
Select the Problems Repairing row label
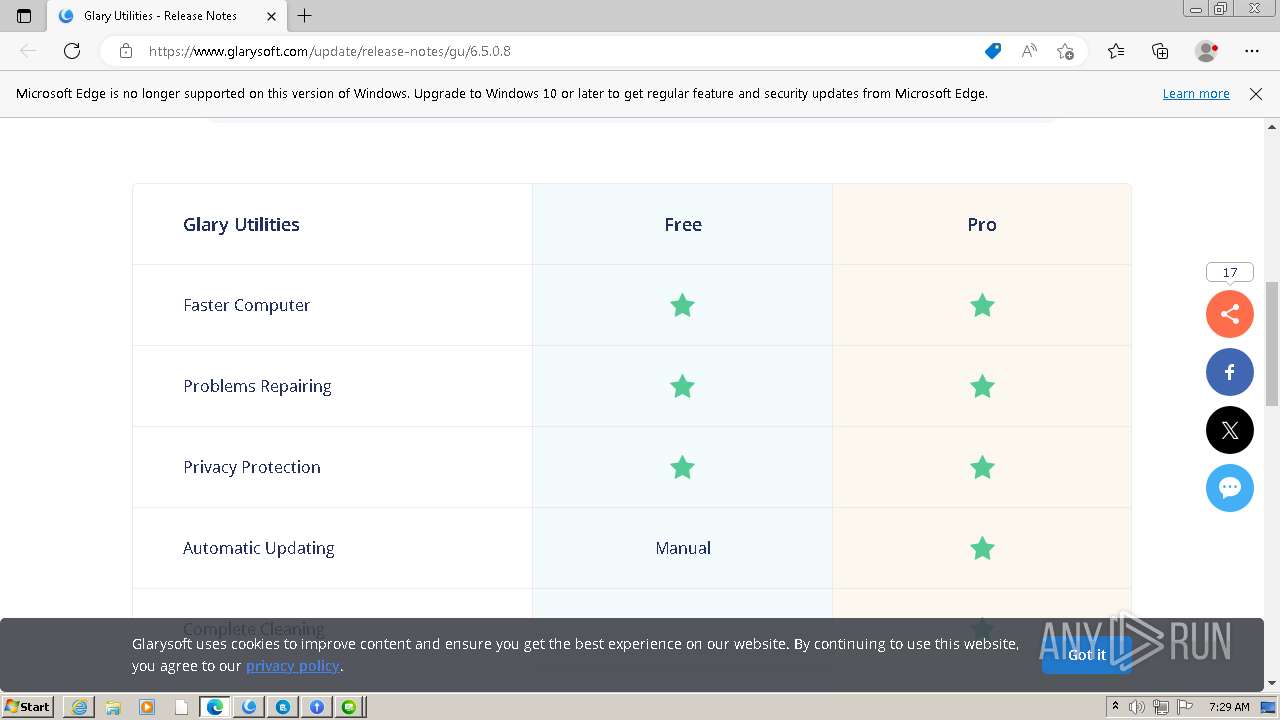pos(257,386)
